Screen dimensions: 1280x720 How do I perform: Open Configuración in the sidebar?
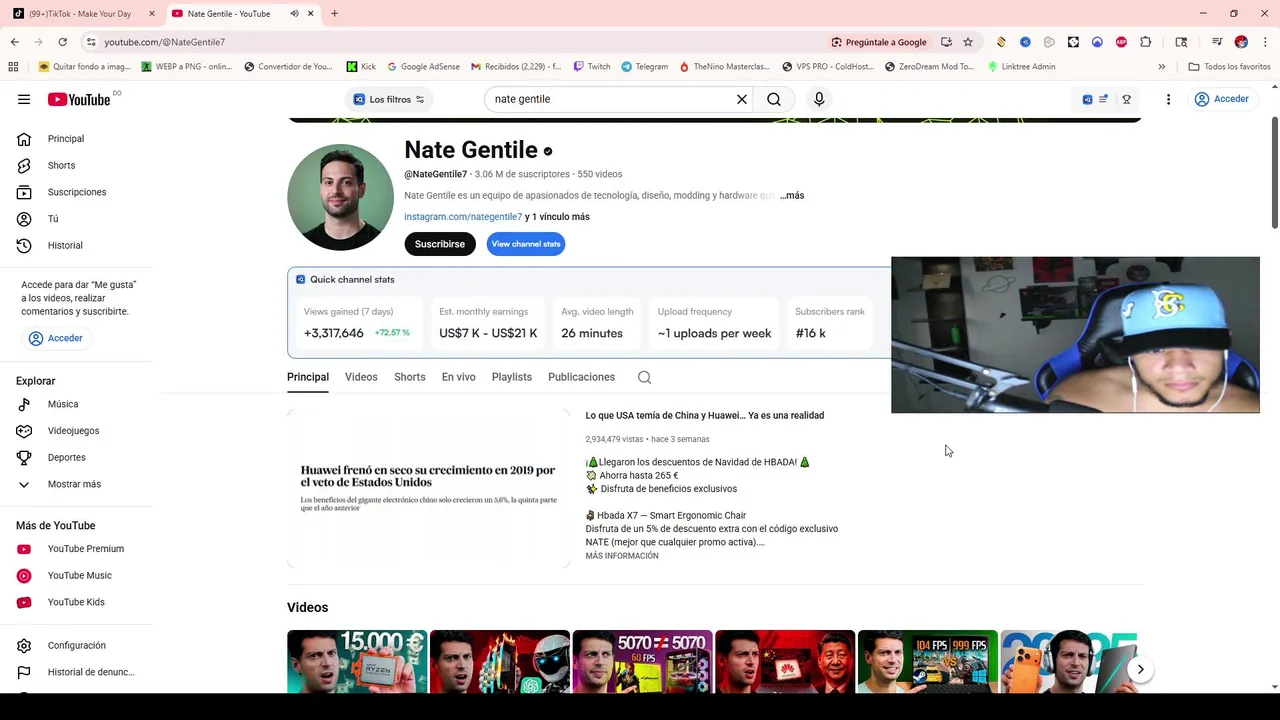[x=76, y=646]
